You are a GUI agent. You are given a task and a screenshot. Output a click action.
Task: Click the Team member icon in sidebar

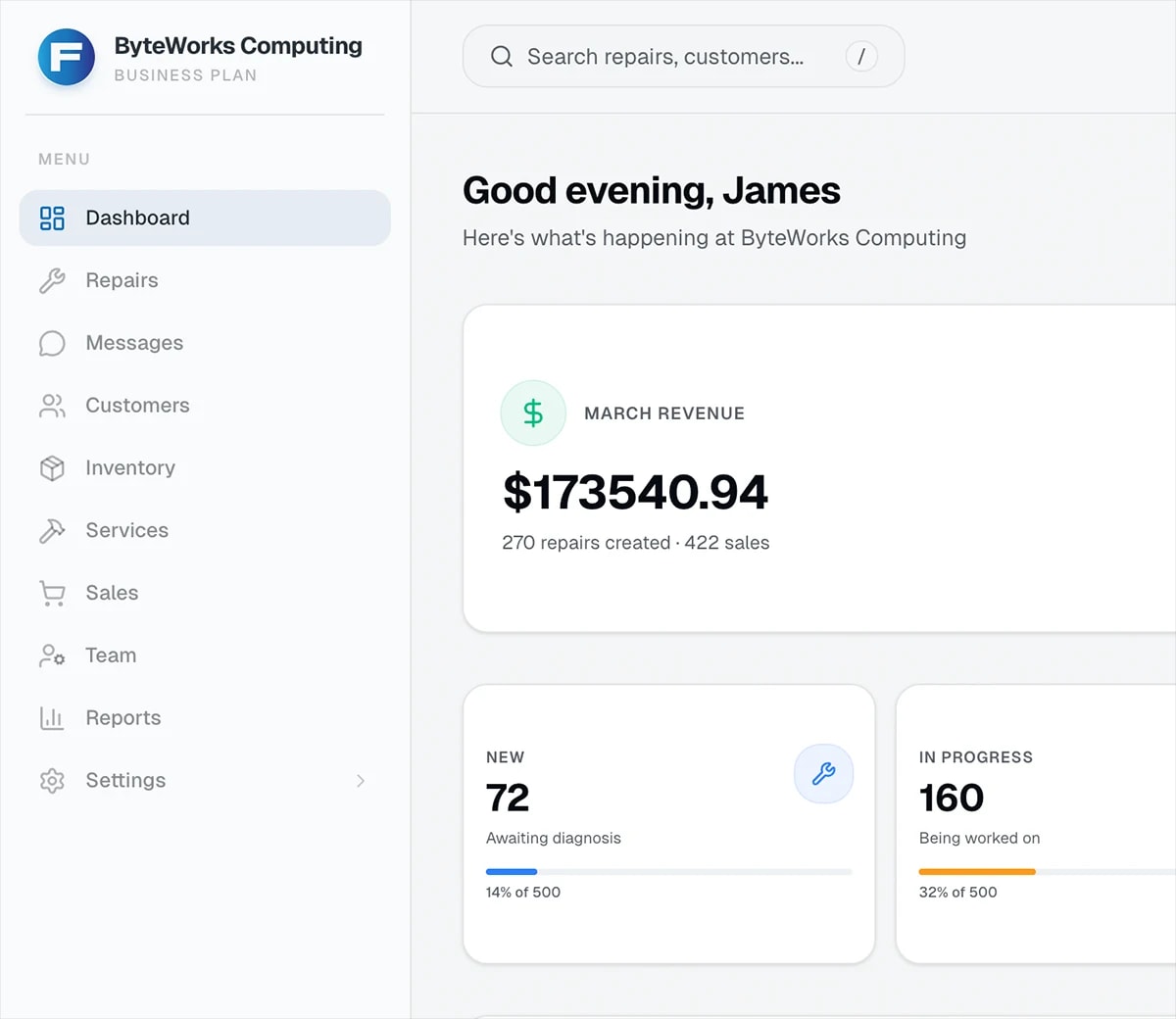point(51,655)
